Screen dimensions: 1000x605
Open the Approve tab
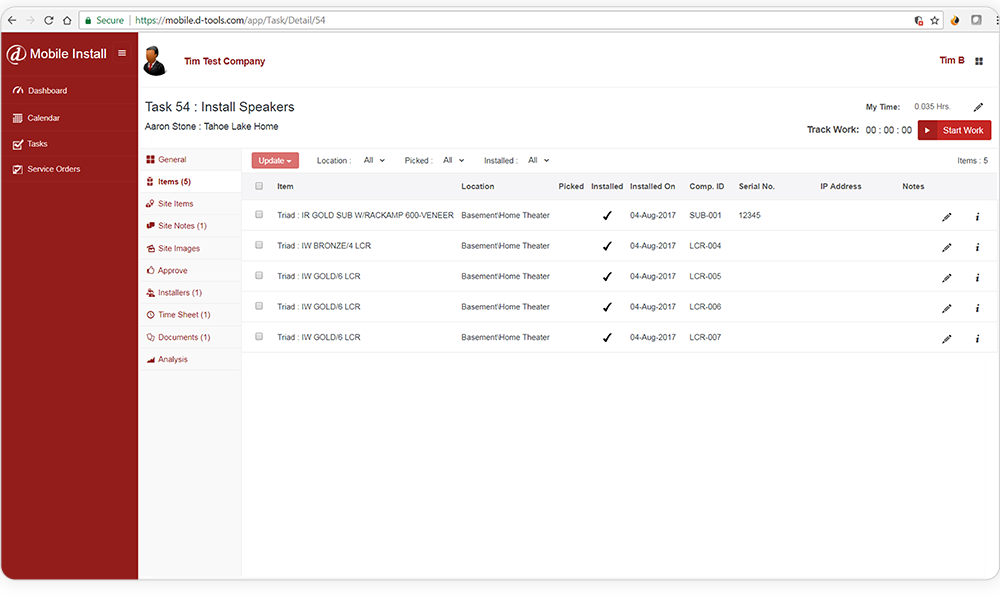pos(190,270)
